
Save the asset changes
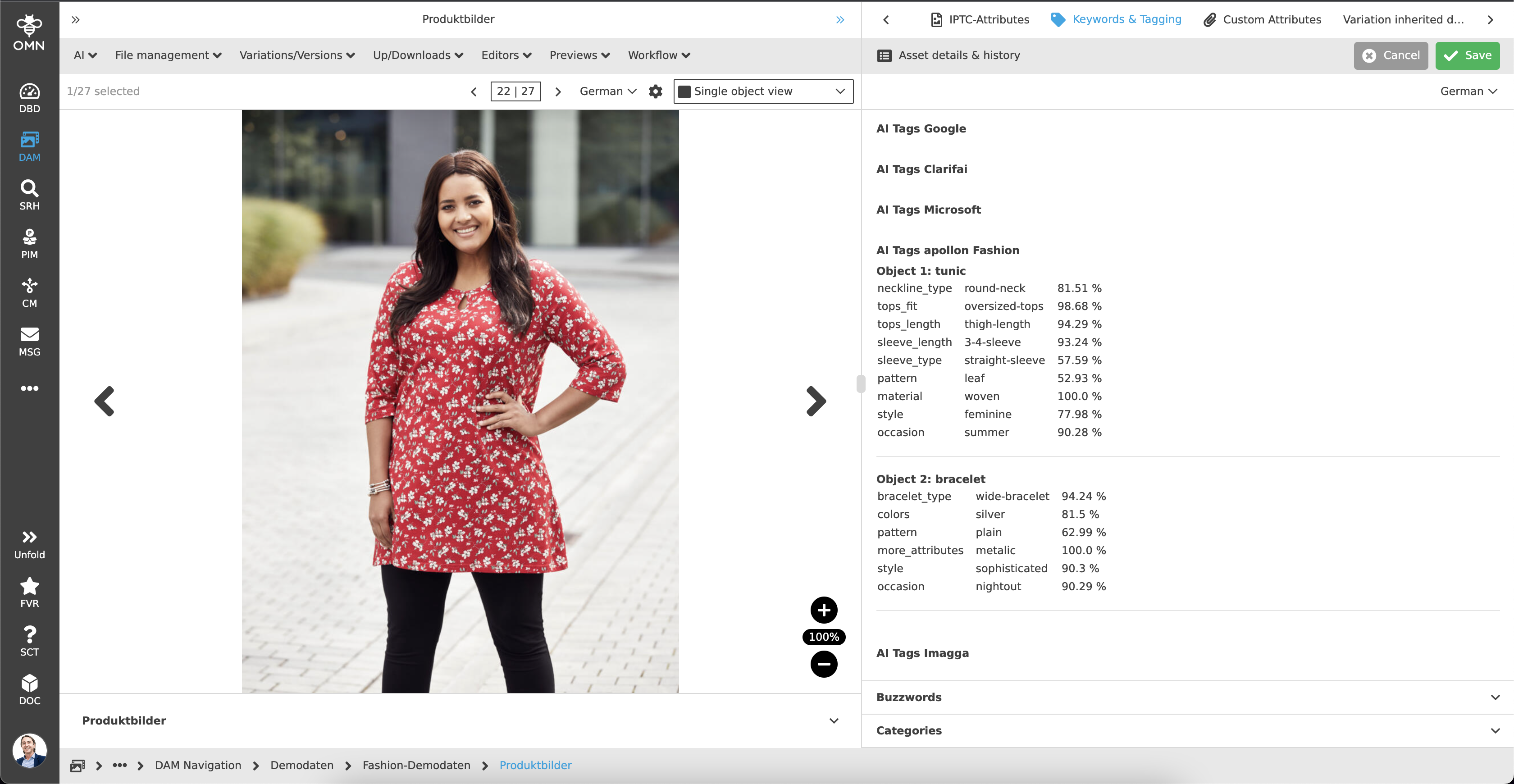tap(1467, 55)
